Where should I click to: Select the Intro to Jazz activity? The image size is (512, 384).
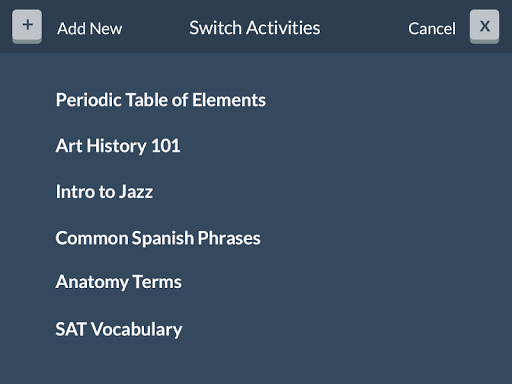click(x=104, y=192)
